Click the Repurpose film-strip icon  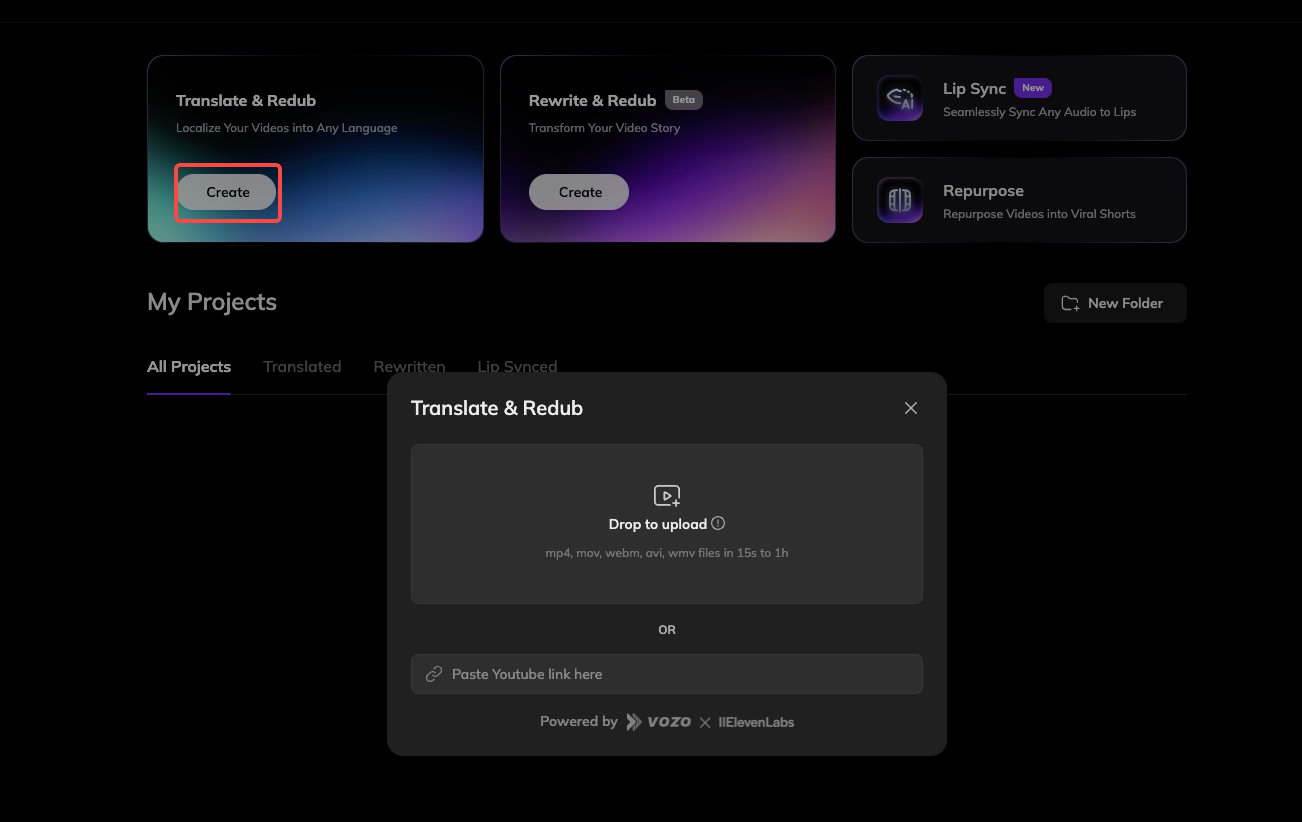(x=900, y=200)
